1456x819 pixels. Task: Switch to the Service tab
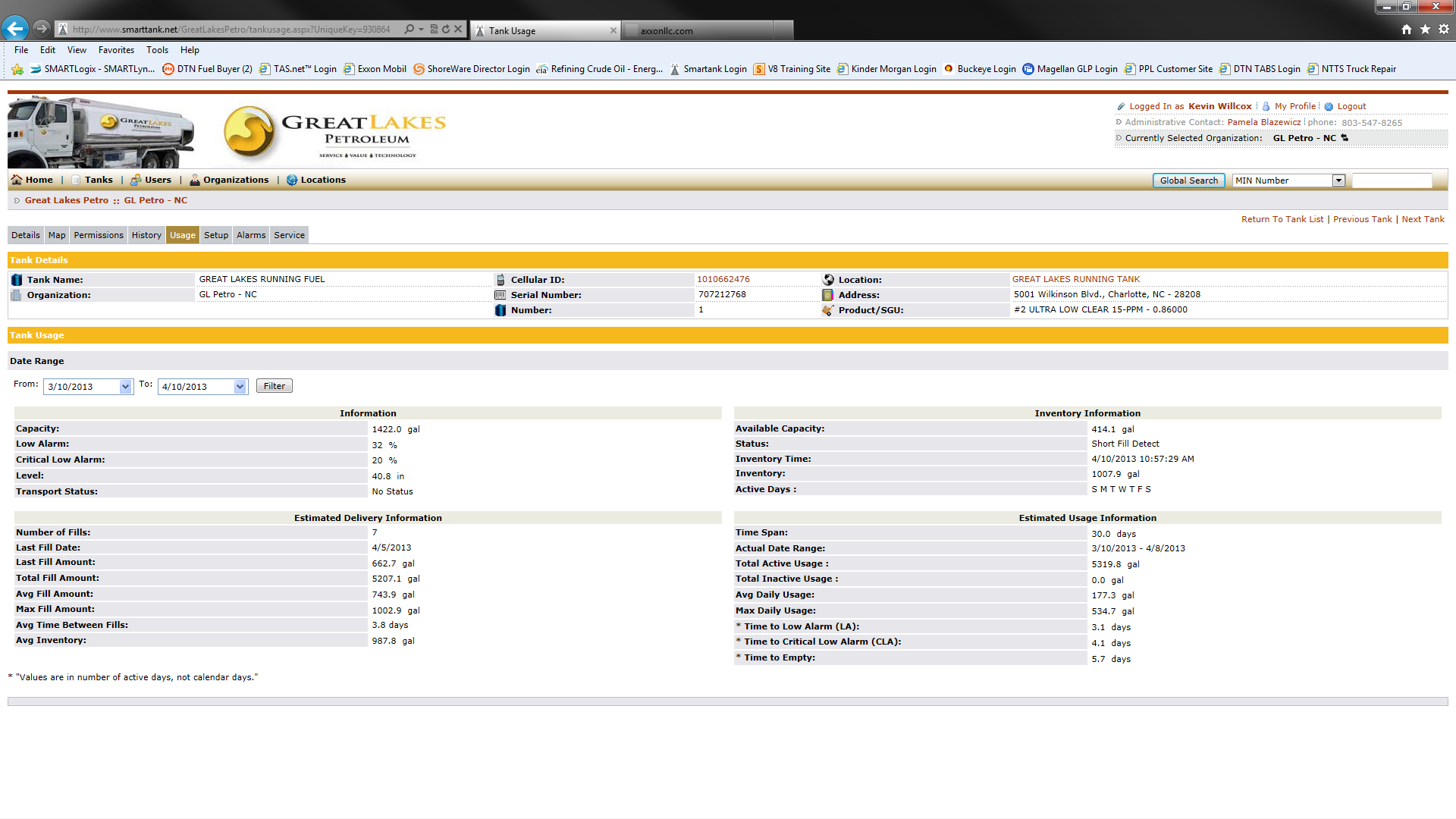coord(290,235)
